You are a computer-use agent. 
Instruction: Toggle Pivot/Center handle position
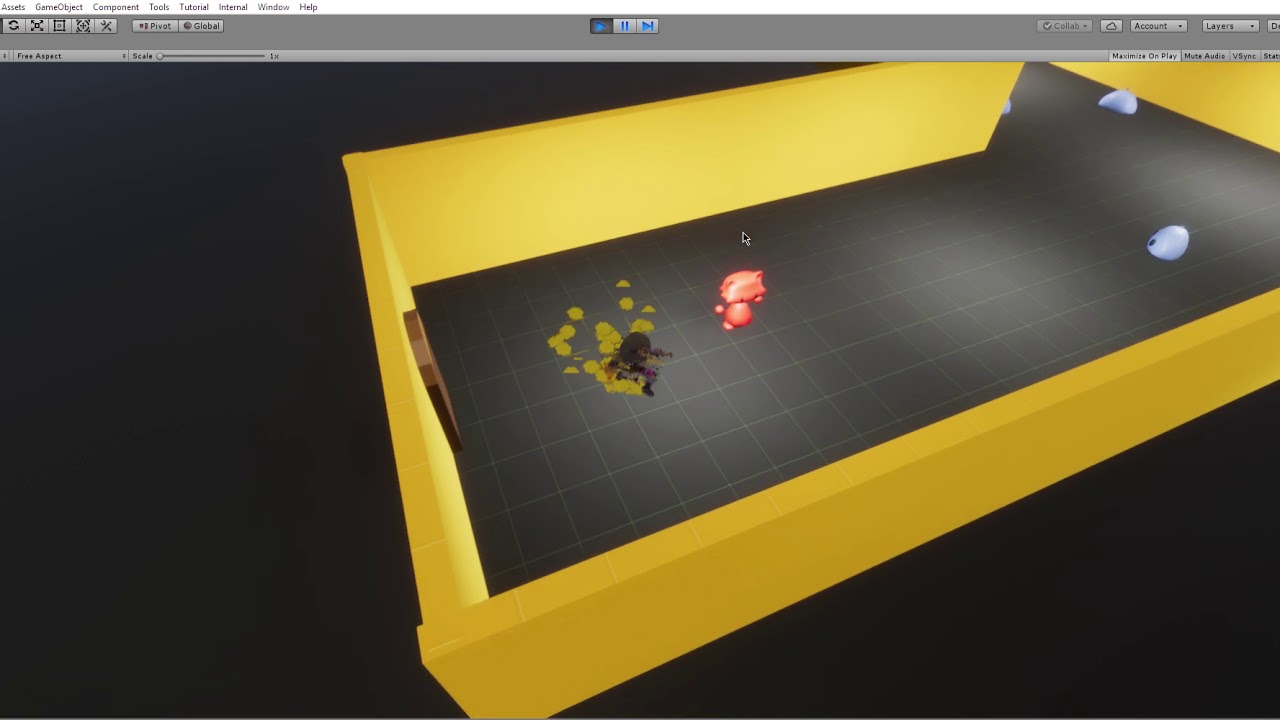(155, 26)
